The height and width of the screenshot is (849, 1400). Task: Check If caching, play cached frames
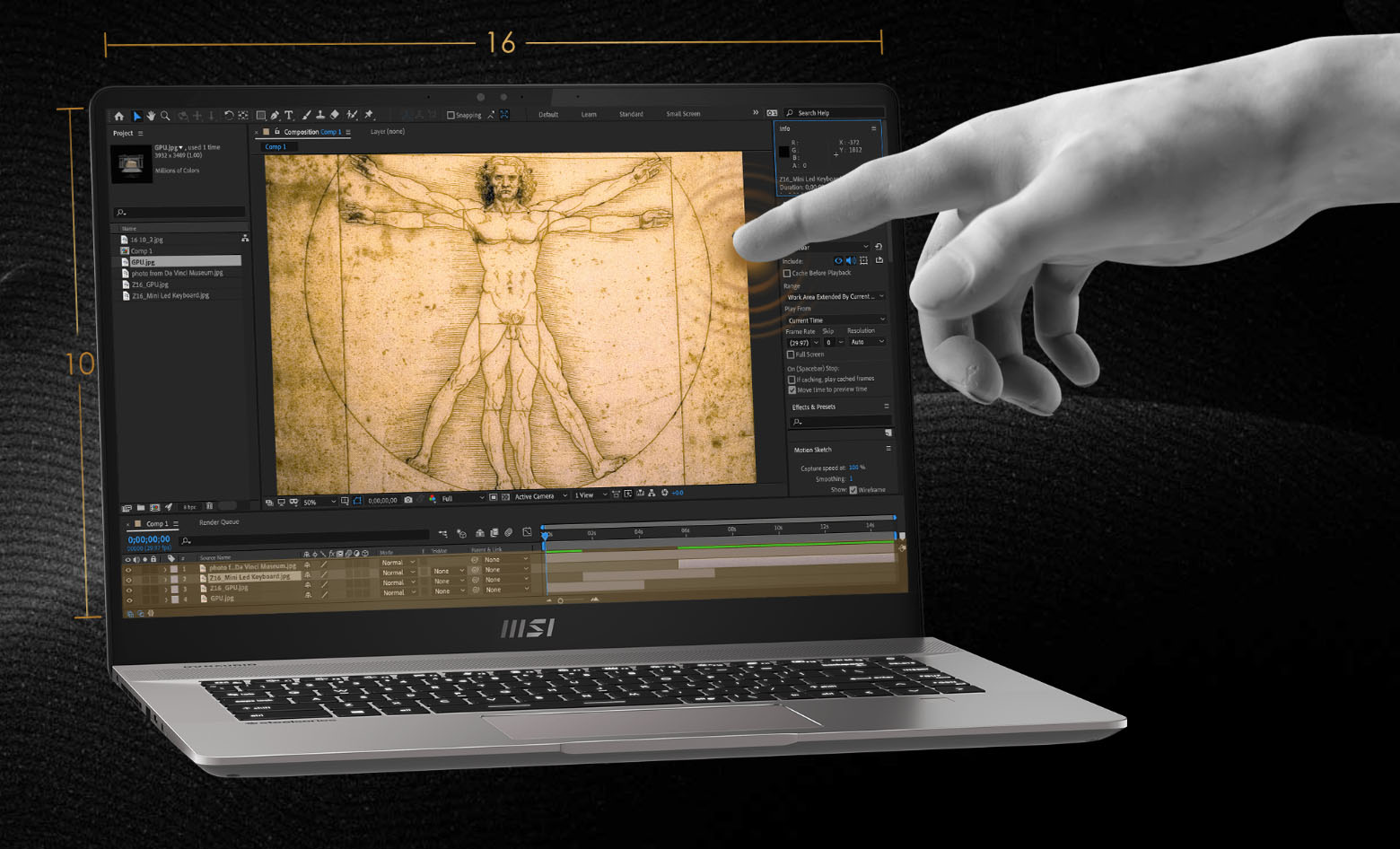pyautogui.click(x=792, y=380)
